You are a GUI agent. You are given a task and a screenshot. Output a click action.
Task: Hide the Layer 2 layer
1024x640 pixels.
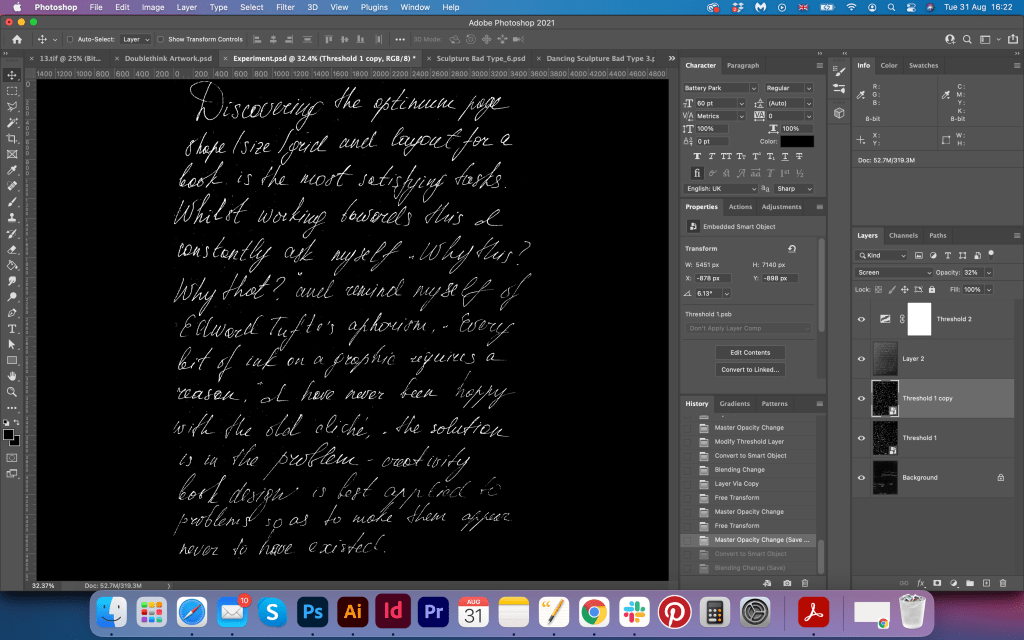coord(862,358)
